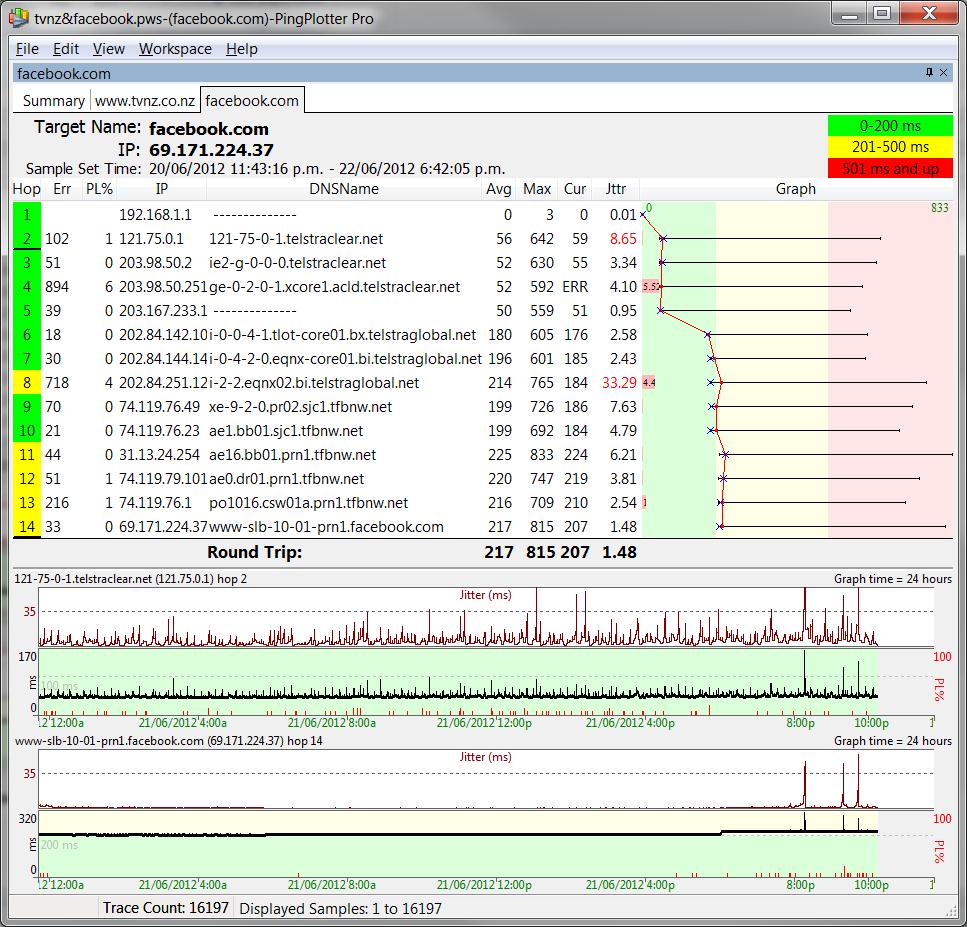Click the Graph column header

[796, 189]
